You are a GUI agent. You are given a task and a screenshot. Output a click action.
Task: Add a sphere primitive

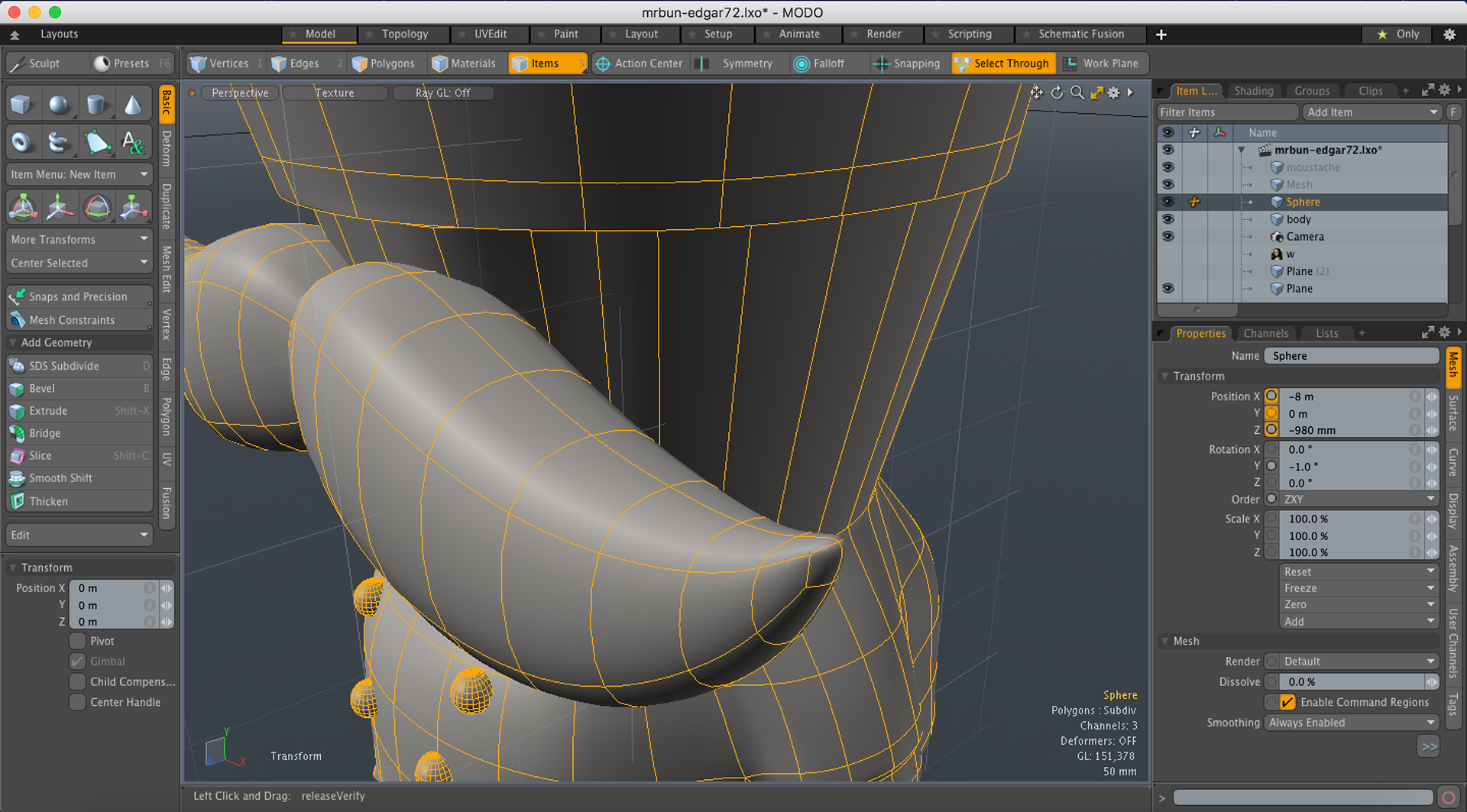coord(59,105)
